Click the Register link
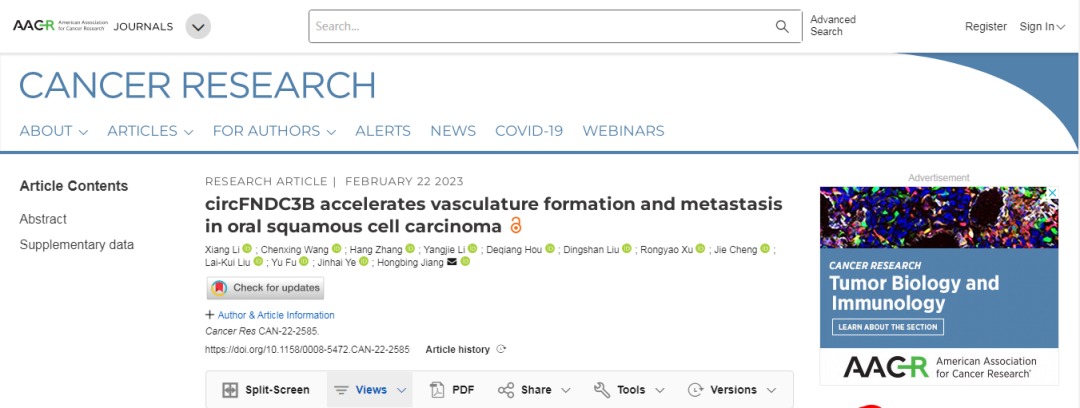 [x=985, y=27]
